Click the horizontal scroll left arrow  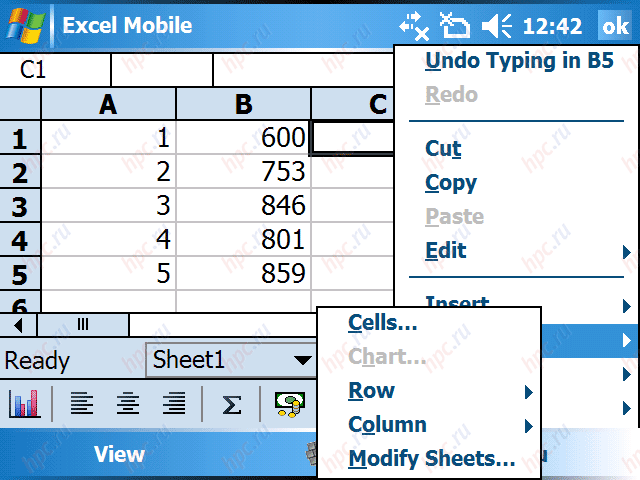18,325
